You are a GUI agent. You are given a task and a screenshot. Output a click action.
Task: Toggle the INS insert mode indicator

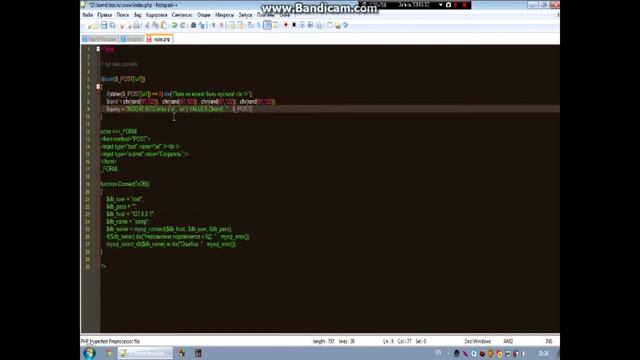pyautogui.click(x=549, y=341)
